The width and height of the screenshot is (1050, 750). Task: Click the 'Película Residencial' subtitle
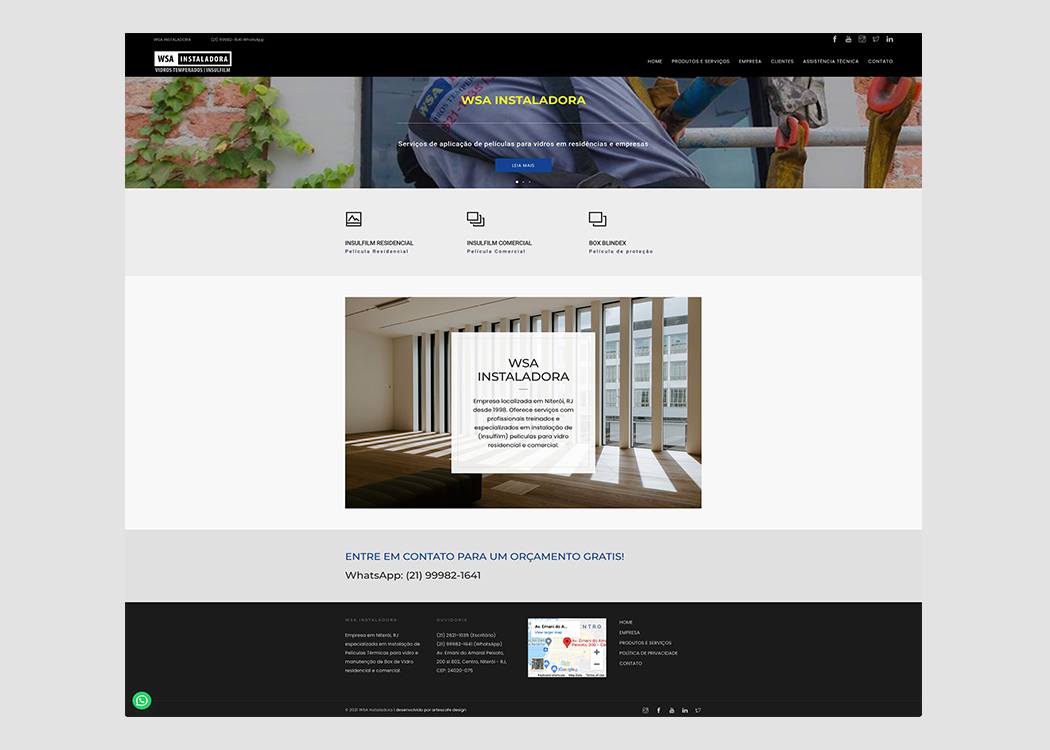point(376,252)
